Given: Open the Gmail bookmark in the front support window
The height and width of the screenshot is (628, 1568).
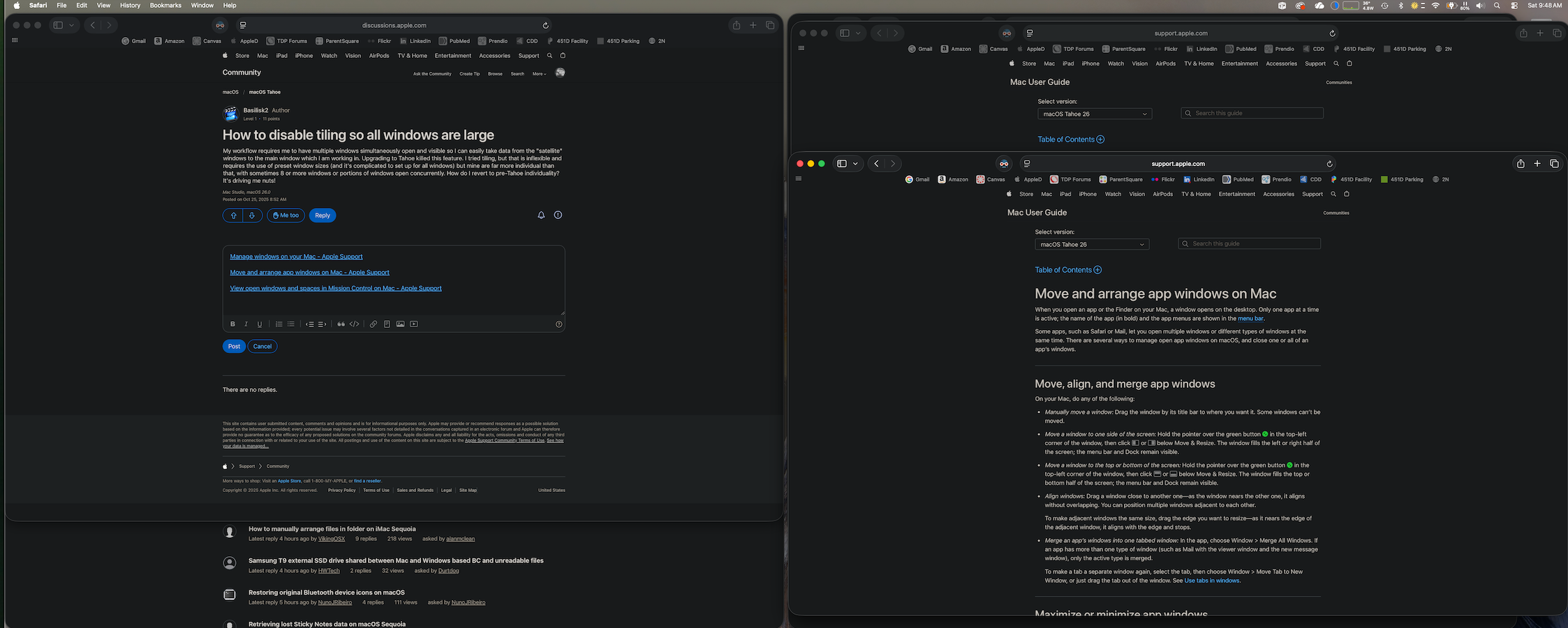Looking at the screenshot, I should coord(917,179).
